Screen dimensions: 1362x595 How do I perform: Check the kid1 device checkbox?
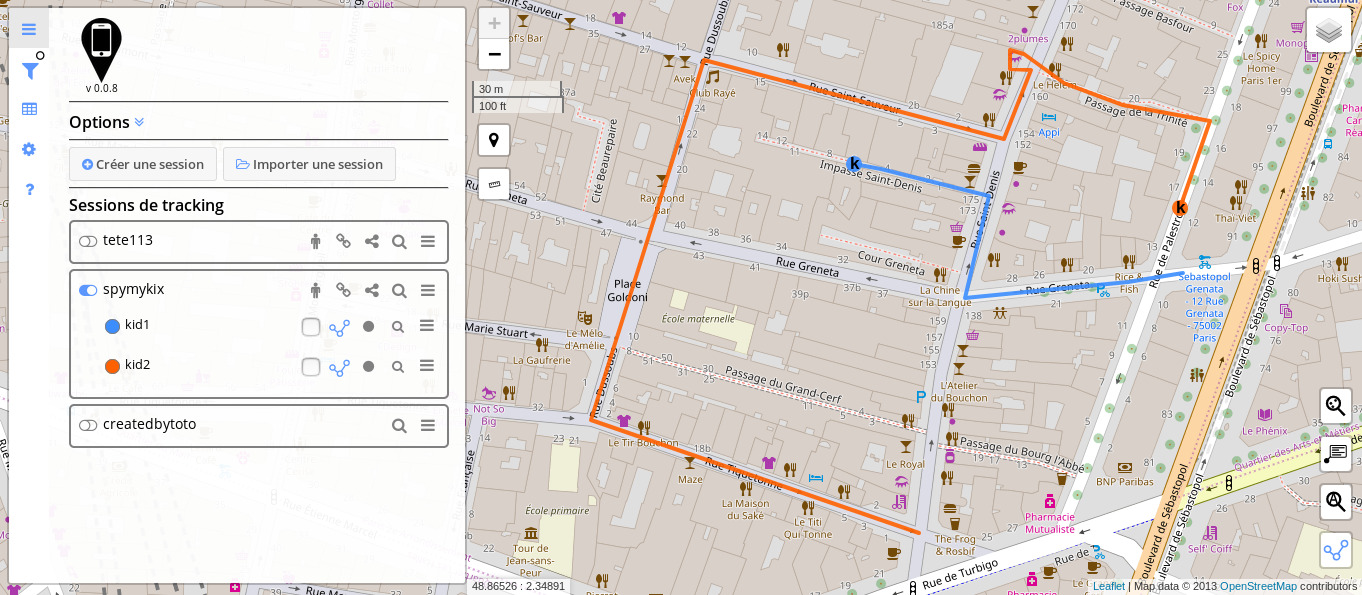pos(311,327)
